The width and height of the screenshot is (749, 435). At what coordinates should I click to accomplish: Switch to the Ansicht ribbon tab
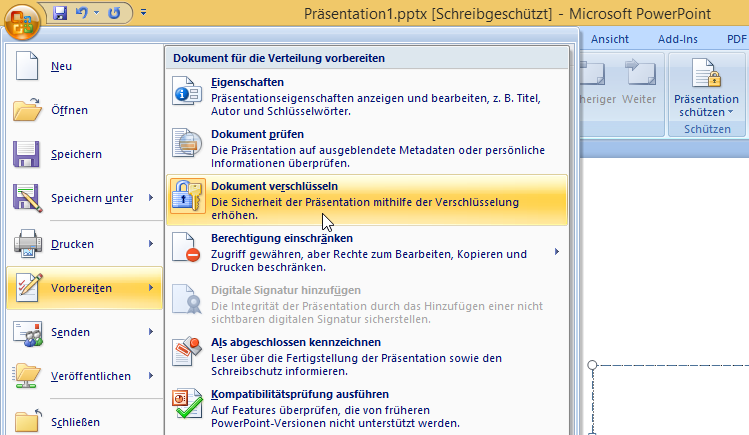tap(610, 39)
